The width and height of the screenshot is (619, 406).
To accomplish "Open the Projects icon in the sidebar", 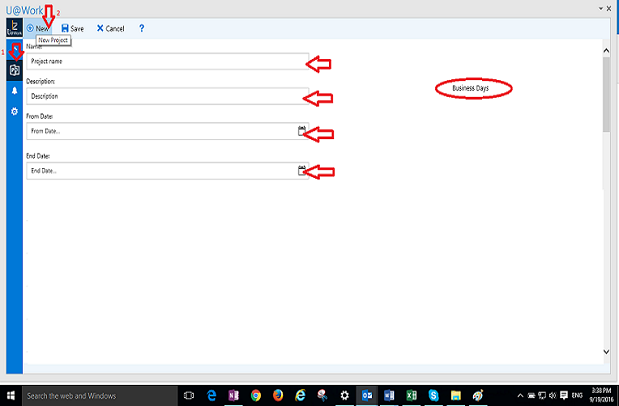I will (x=14, y=70).
